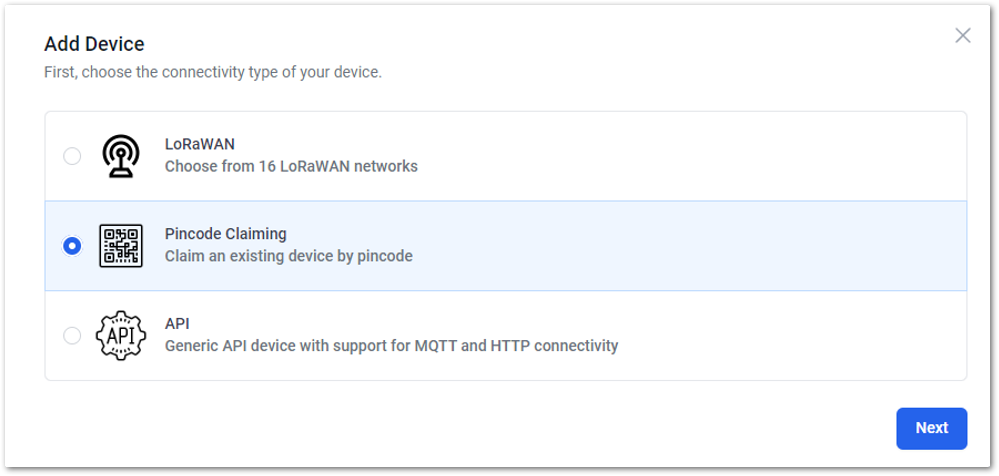The image size is (999, 476).
Task: Select the Pincode Claiming radio button
Action: click(72, 245)
